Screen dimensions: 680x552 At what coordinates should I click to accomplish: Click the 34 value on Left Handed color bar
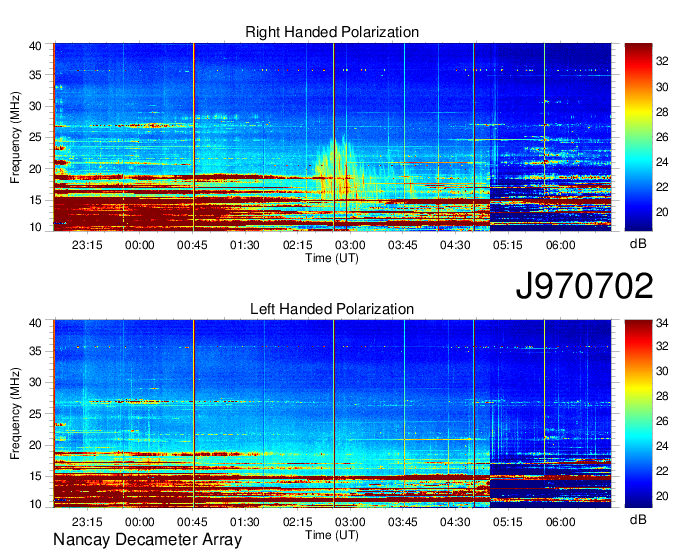[662, 323]
